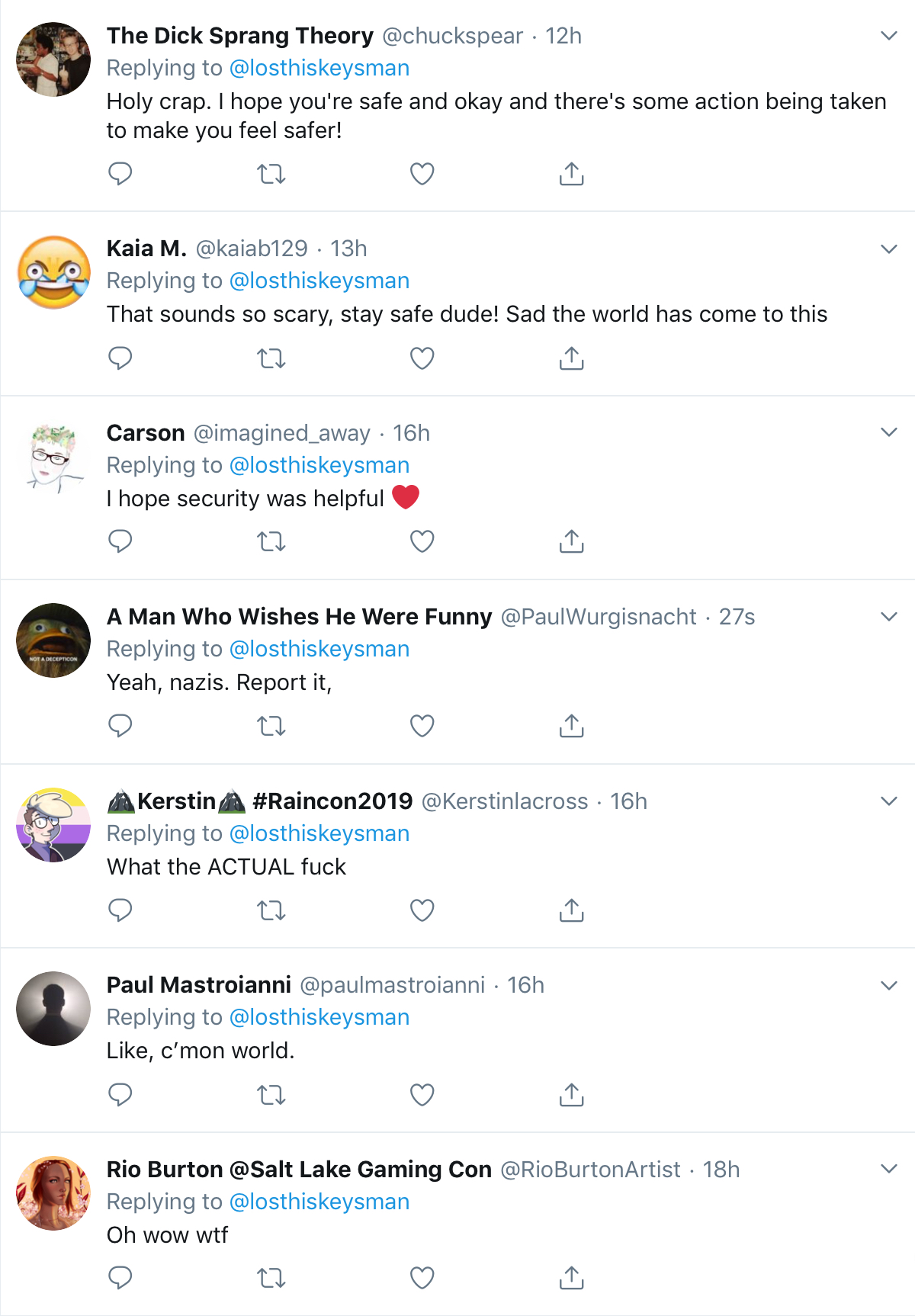Open the chevron menu on RioBurtonArtist's tweet
915x1316 pixels.
pos(888,1169)
